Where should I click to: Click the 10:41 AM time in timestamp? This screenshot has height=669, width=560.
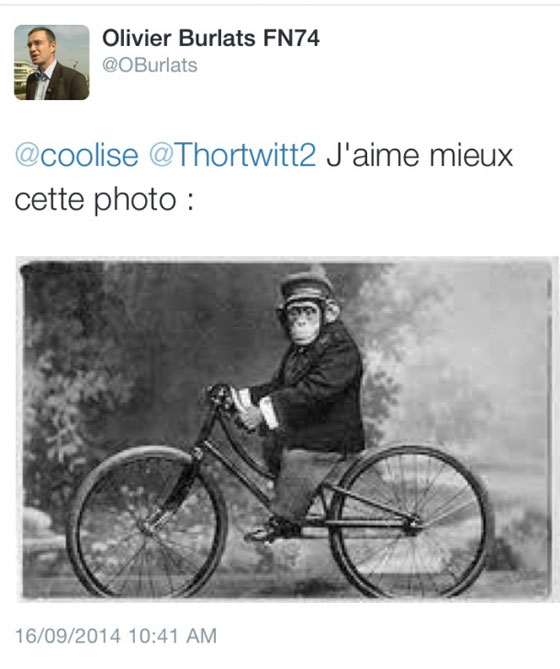pyautogui.click(x=172, y=636)
